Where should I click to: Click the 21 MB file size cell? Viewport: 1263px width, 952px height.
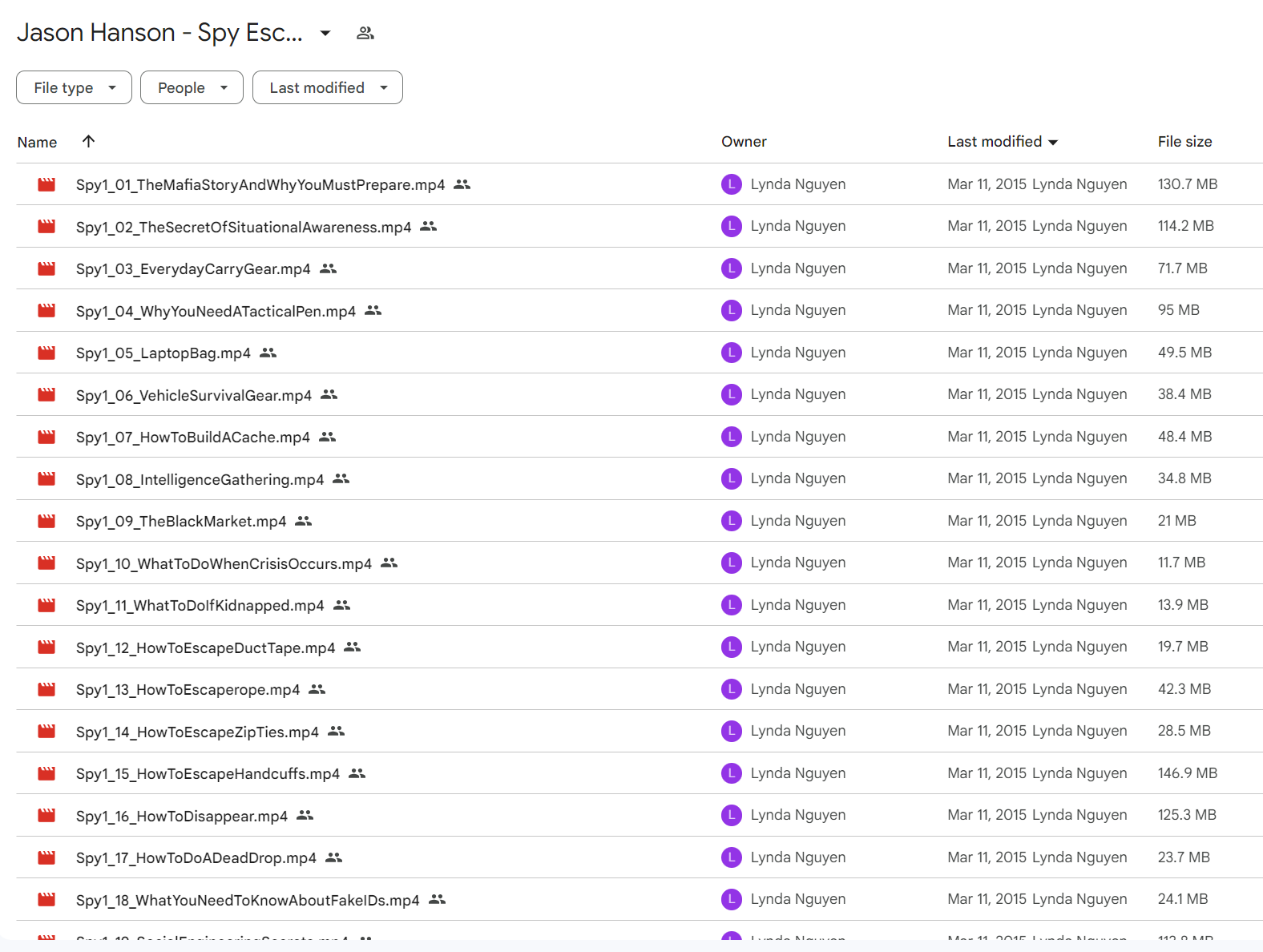[1177, 521]
